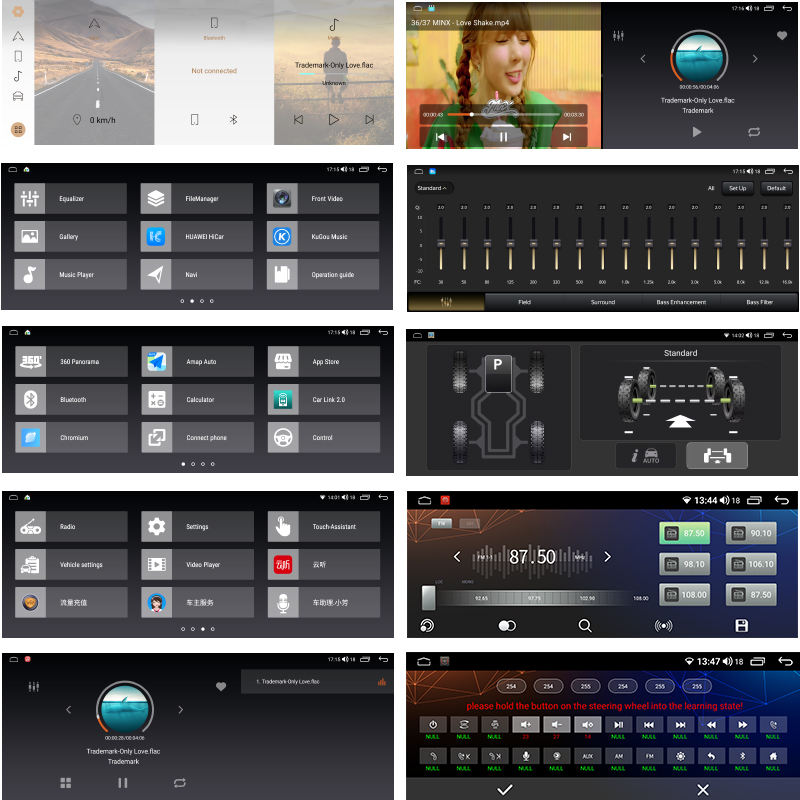The height and width of the screenshot is (800, 800).
Task: Previous track chevron in bottom-left music player
Action: click(68, 709)
